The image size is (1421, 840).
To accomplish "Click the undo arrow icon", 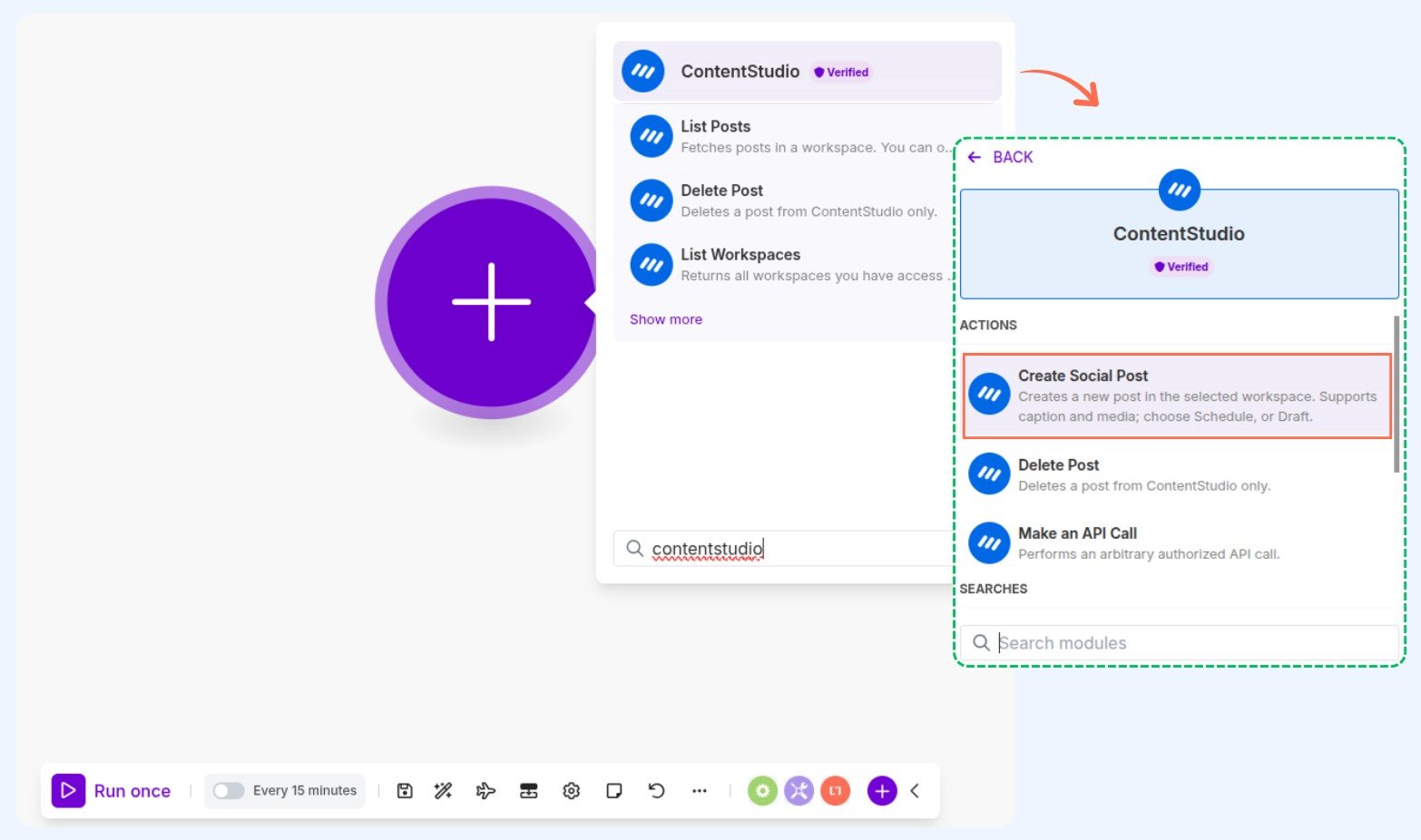I will tap(656, 791).
